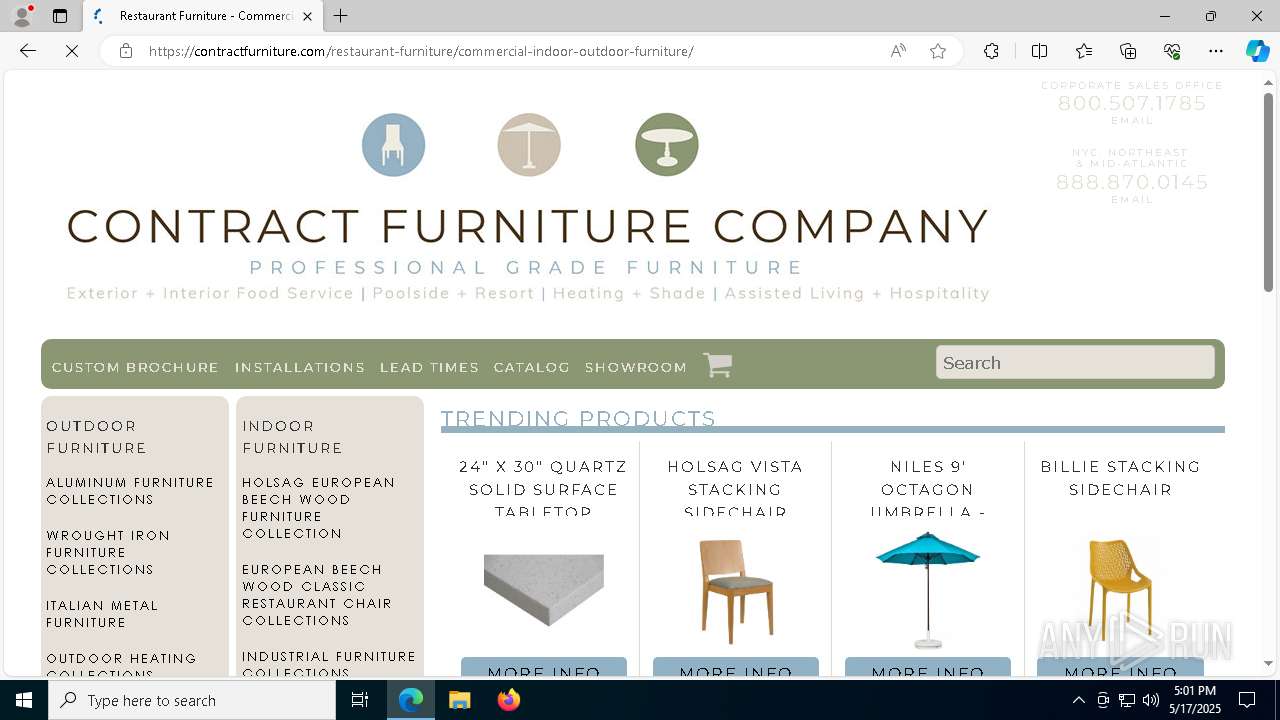This screenshot has width=1280, height=720.
Task: Open Copilot sidebar icon
Action: [1257, 51]
